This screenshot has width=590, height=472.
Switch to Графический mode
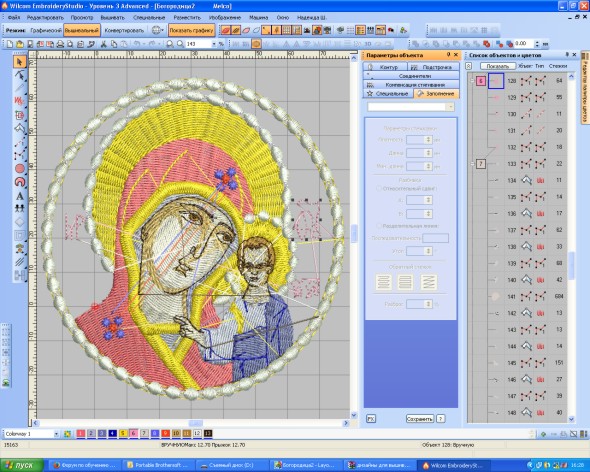[x=46, y=30]
